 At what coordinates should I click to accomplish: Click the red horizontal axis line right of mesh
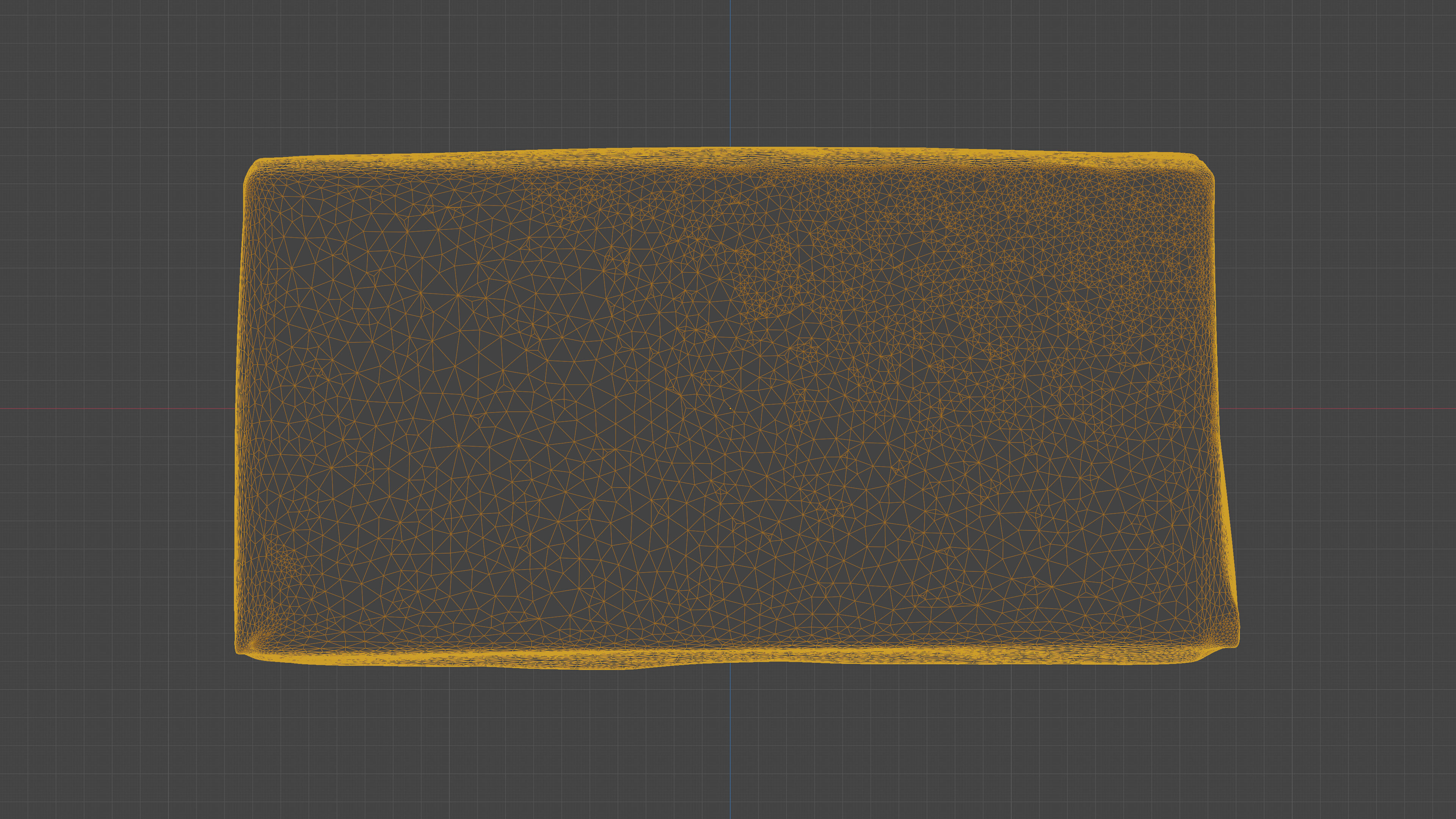(1345, 408)
